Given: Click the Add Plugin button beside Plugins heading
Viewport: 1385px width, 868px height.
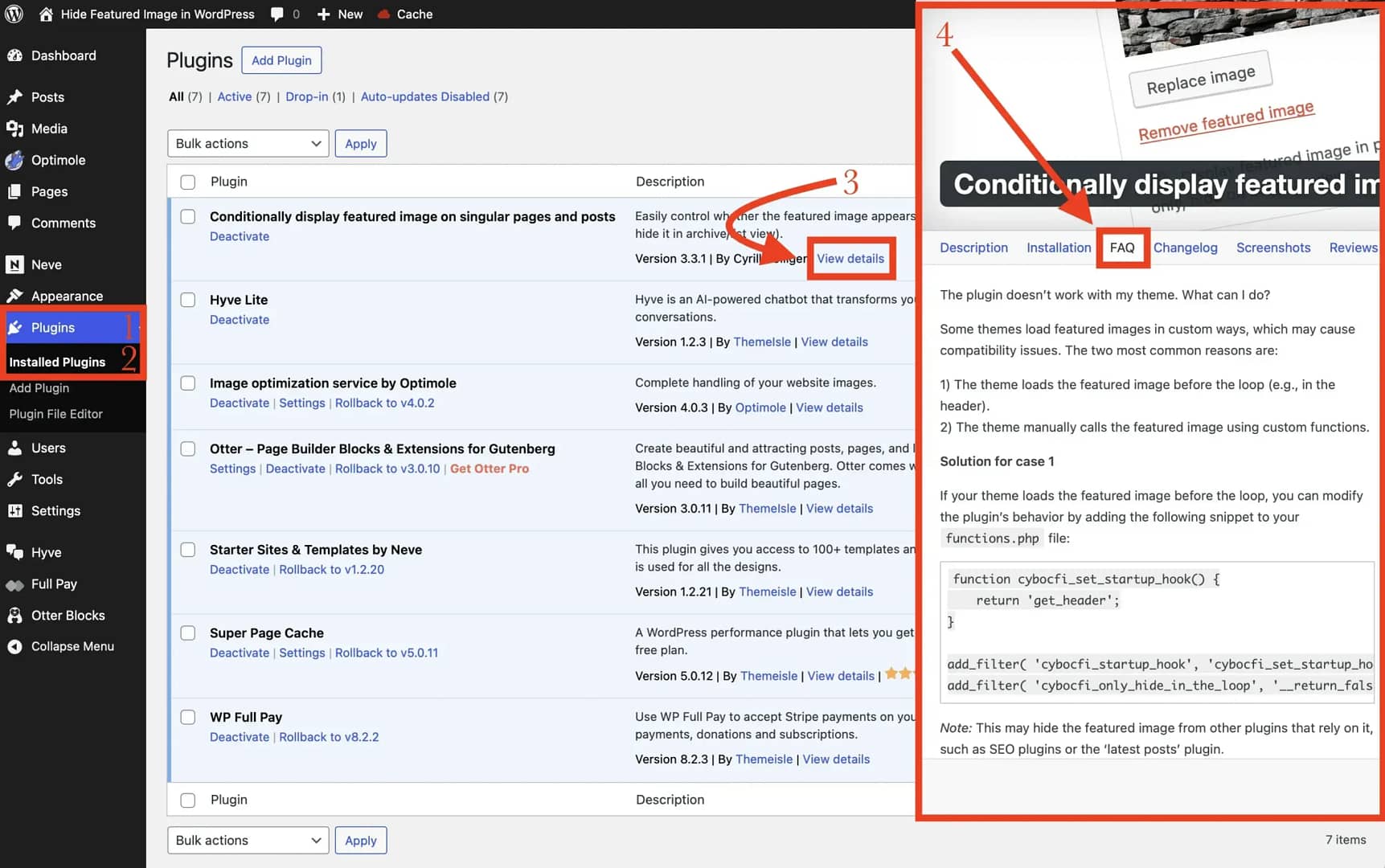Looking at the screenshot, I should click(x=281, y=60).
